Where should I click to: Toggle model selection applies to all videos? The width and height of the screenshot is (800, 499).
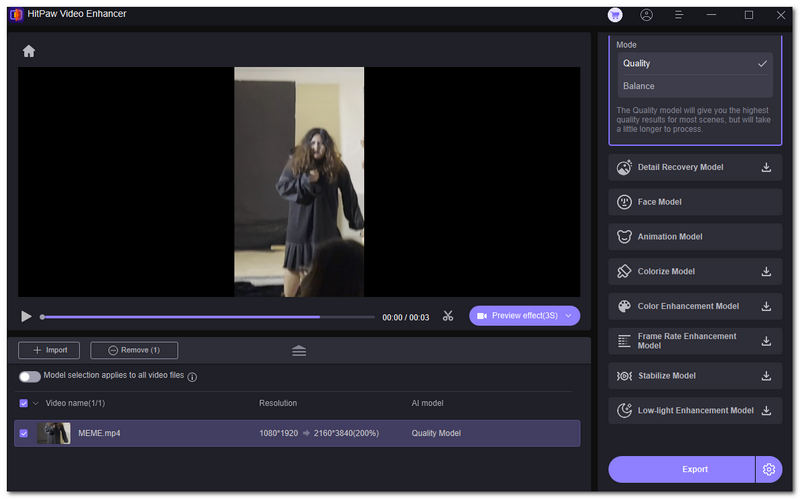coord(29,377)
